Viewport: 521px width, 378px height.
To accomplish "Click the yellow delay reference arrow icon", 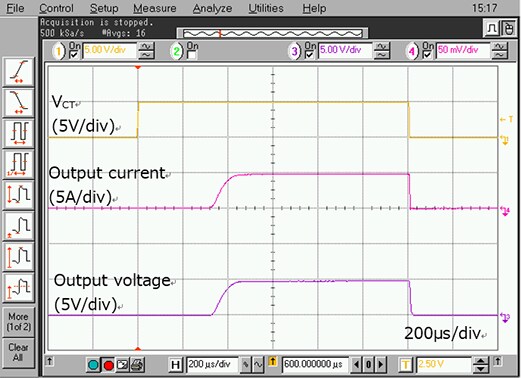I will point(273,361).
